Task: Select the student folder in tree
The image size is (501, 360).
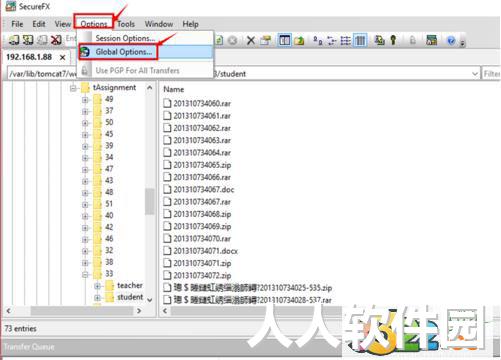Action: [x=130, y=297]
